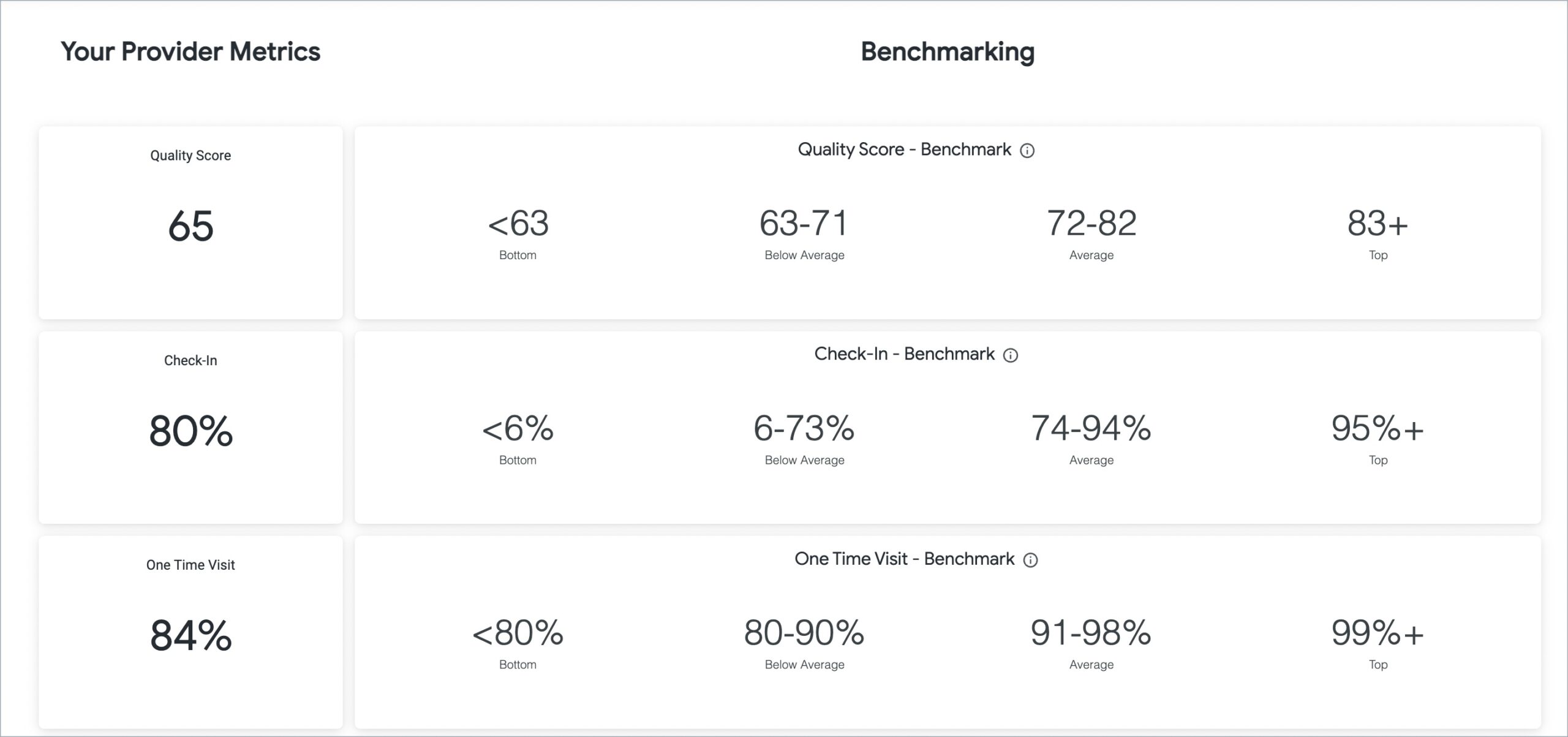Select One Time Visit bottom range <80%

tap(518, 633)
